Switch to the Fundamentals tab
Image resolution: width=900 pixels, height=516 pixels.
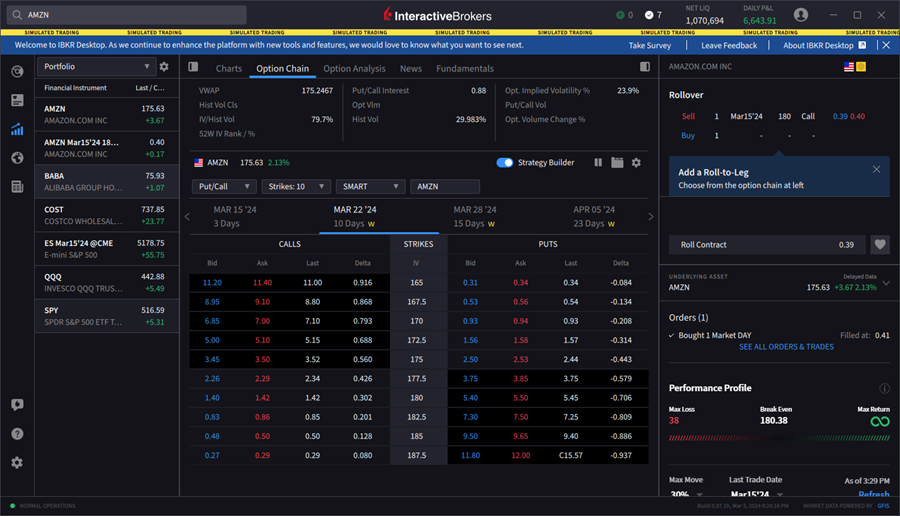click(465, 68)
